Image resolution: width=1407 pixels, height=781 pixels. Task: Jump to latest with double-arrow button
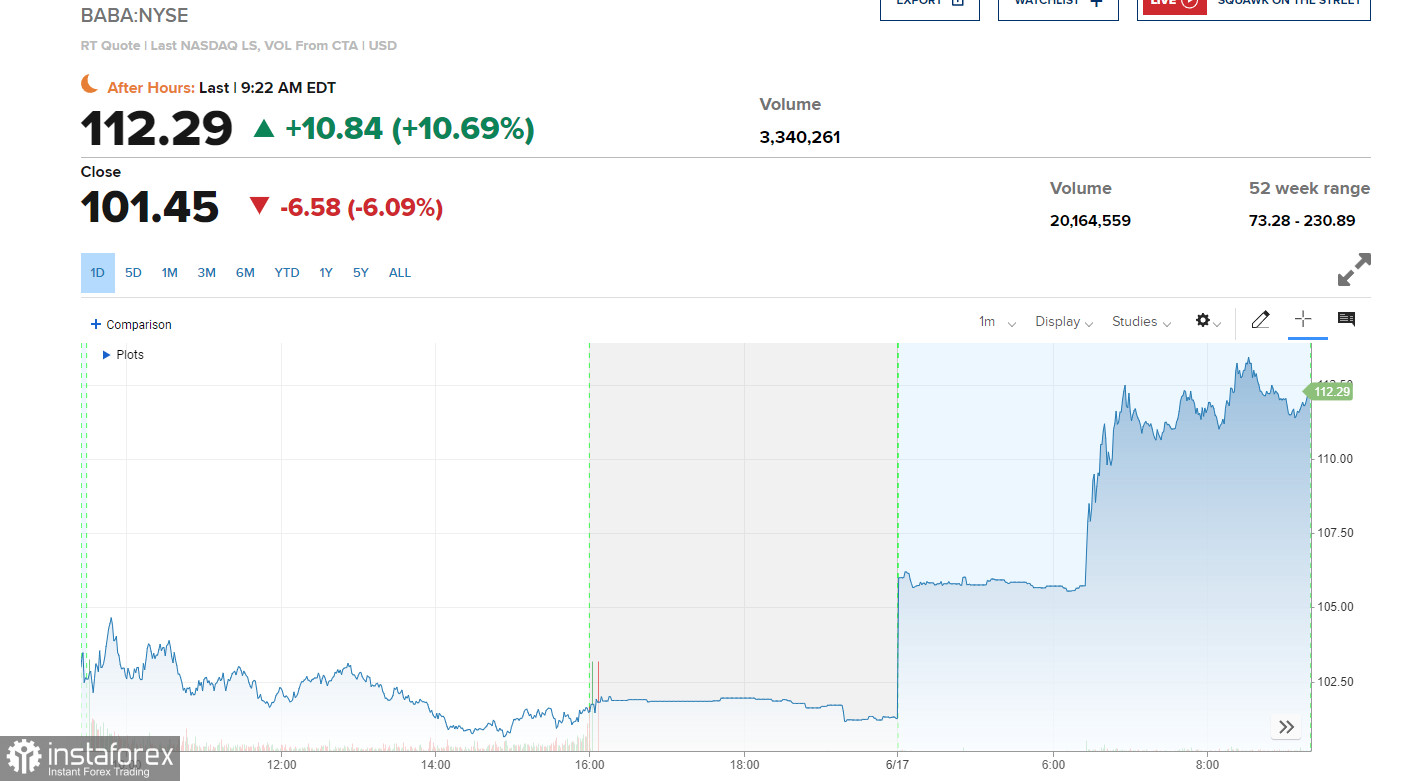point(1286,727)
